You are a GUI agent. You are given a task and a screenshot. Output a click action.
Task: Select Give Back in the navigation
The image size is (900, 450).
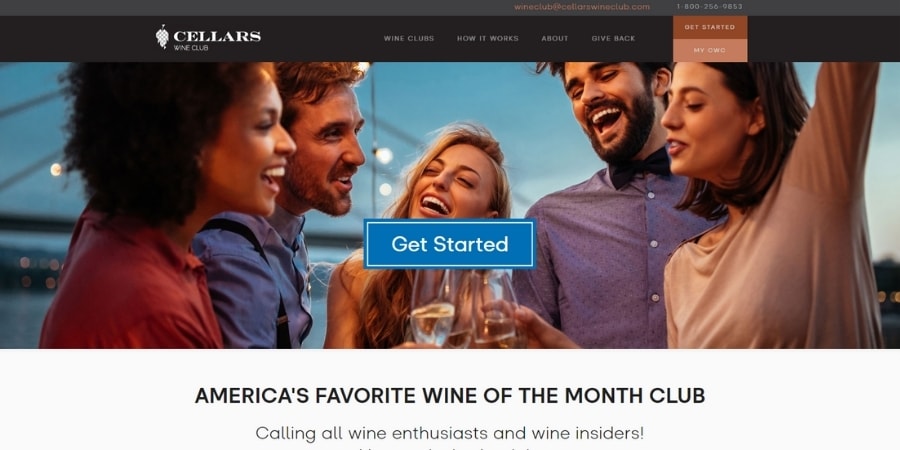[x=613, y=38]
